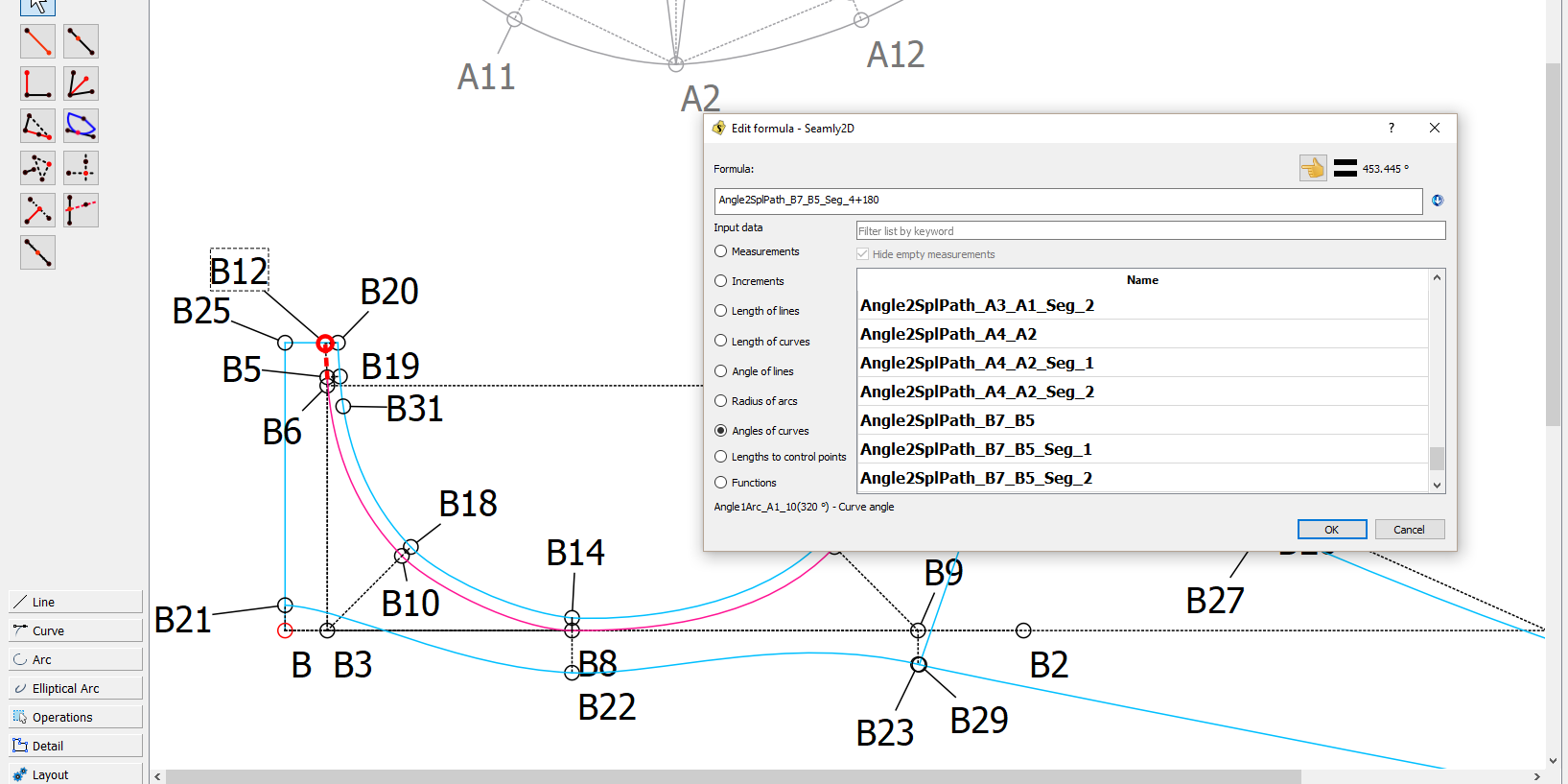
Task: Select the Measurements radio button
Action: (x=721, y=251)
